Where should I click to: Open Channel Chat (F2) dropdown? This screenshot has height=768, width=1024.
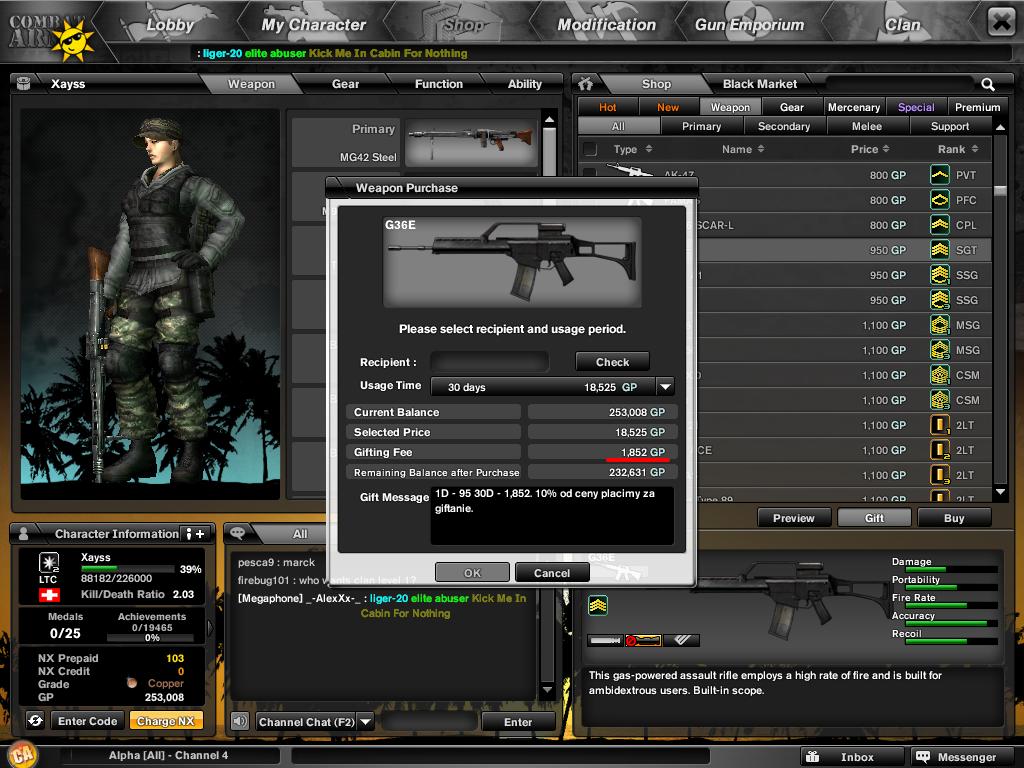tap(366, 722)
